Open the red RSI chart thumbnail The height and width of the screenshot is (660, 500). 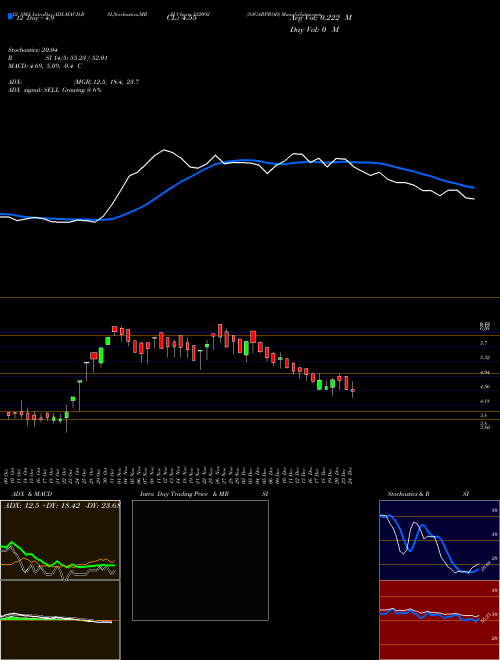(439, 620)
